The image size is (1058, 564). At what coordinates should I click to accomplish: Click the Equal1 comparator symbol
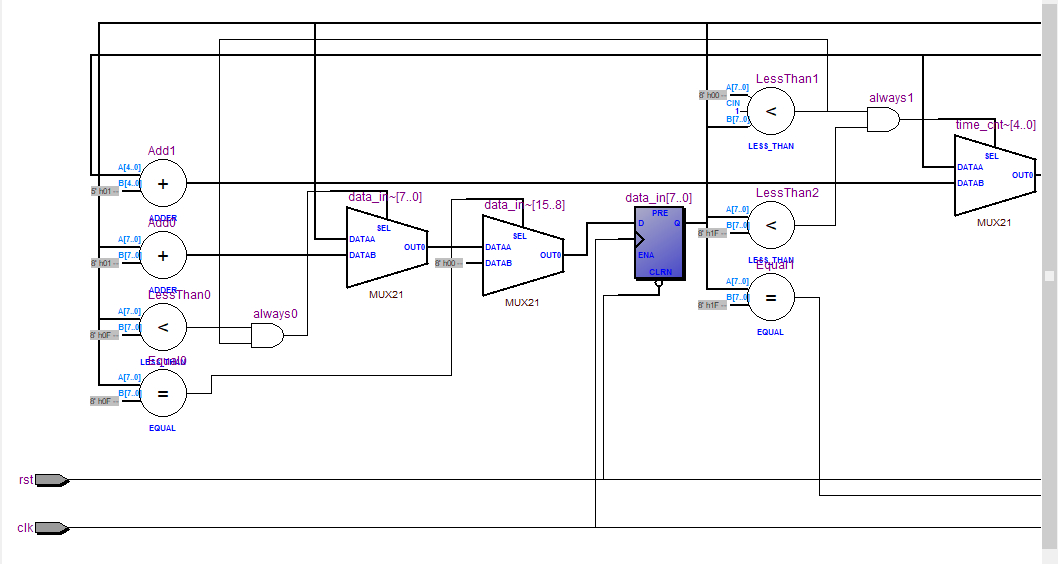click(x=771, y=297)
